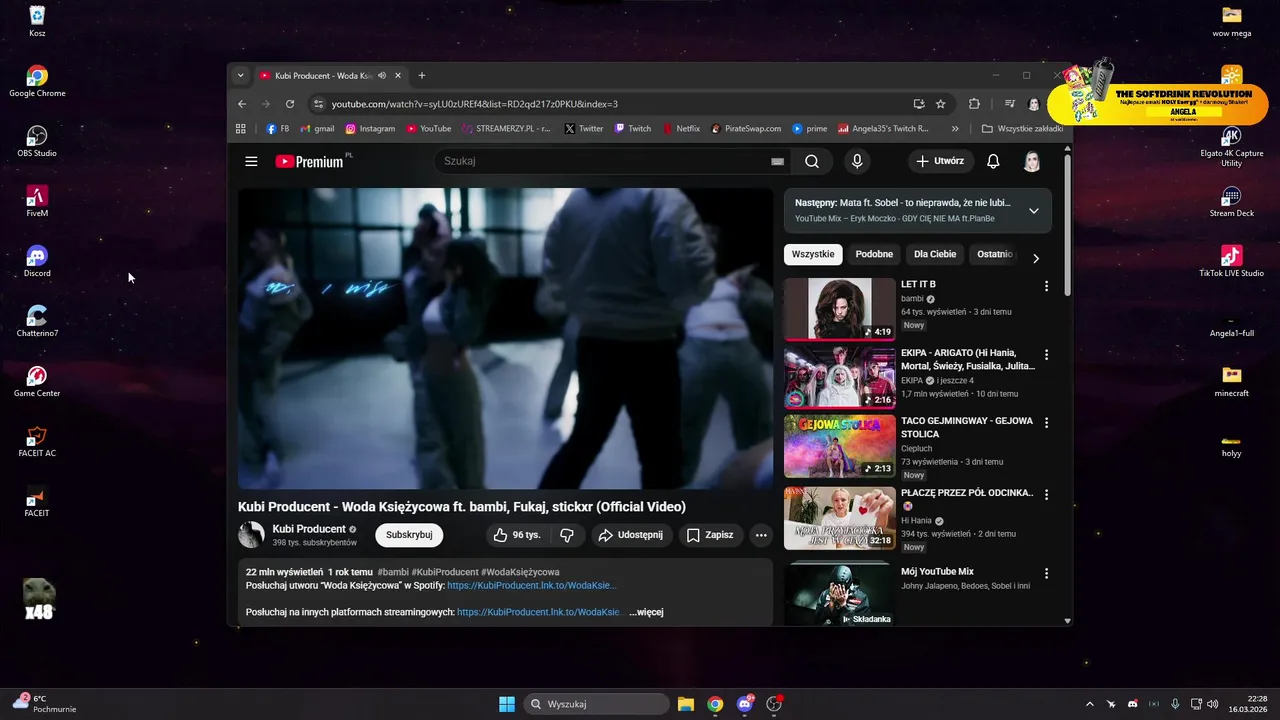The height and width of the screenshot is (720, 1280).
Task: Open the Spotify Woda Księżycowa link
Action: click(532, 586)
